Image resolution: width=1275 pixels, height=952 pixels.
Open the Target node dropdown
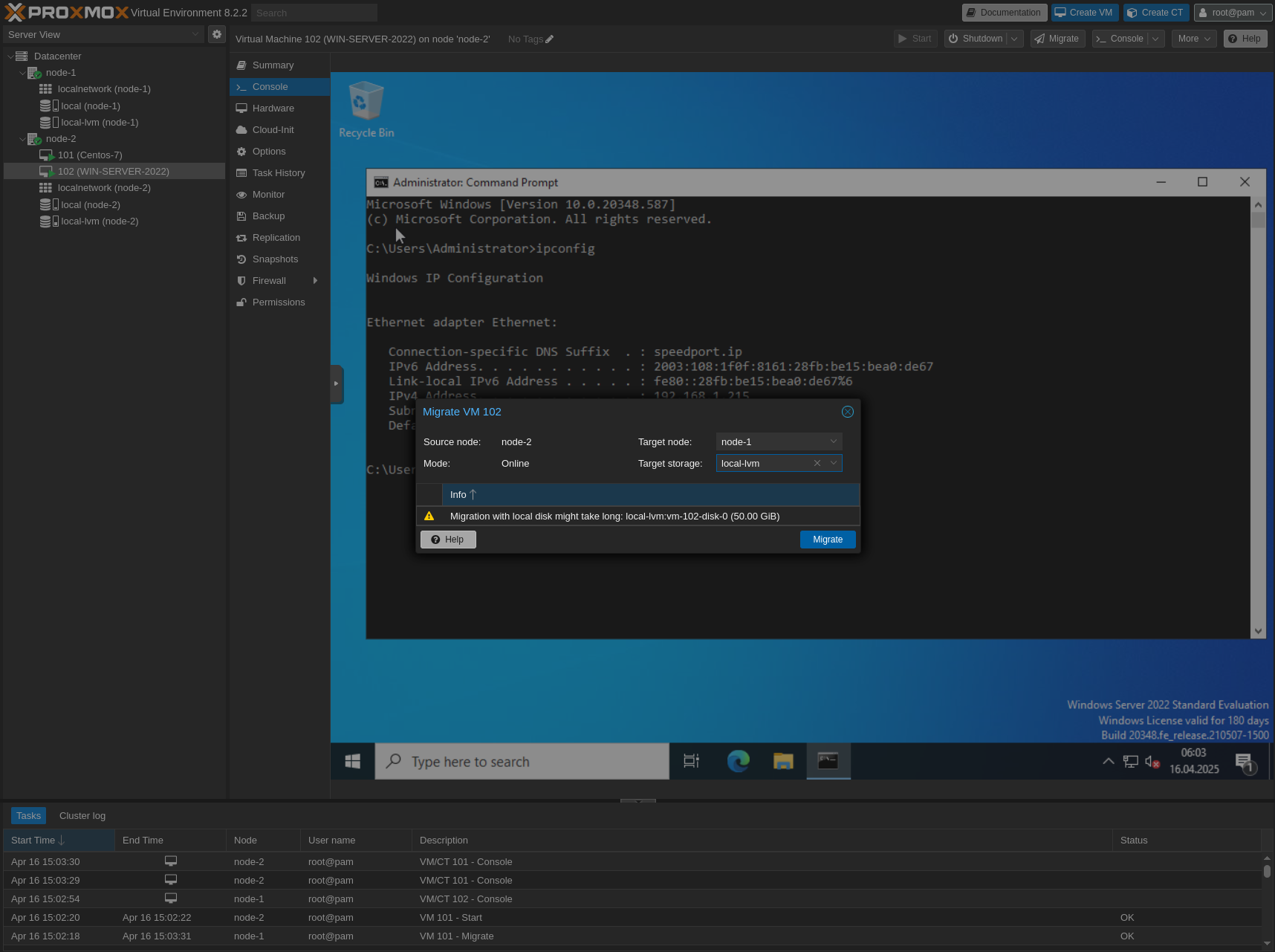point(833,441)
